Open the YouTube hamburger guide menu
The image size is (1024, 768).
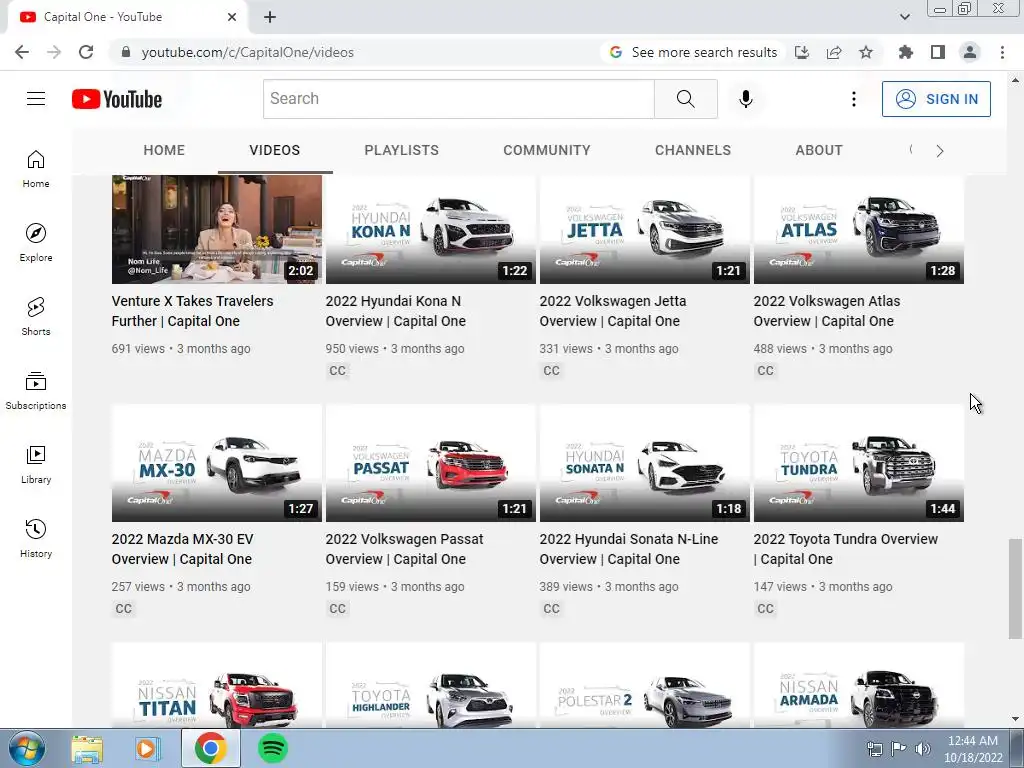[x=36, y=99]
